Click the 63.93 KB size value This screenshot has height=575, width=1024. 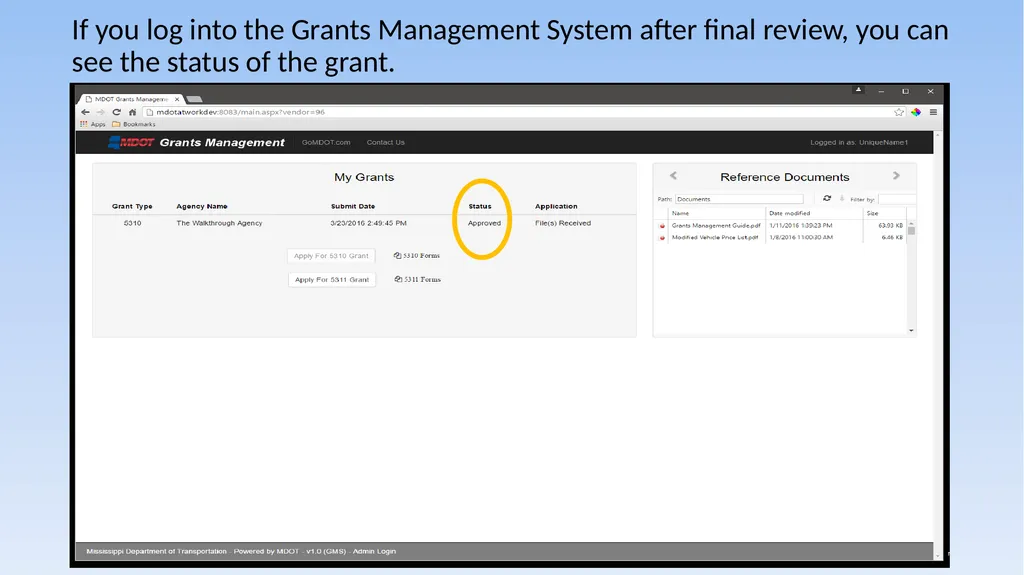(x=891, y=225)
